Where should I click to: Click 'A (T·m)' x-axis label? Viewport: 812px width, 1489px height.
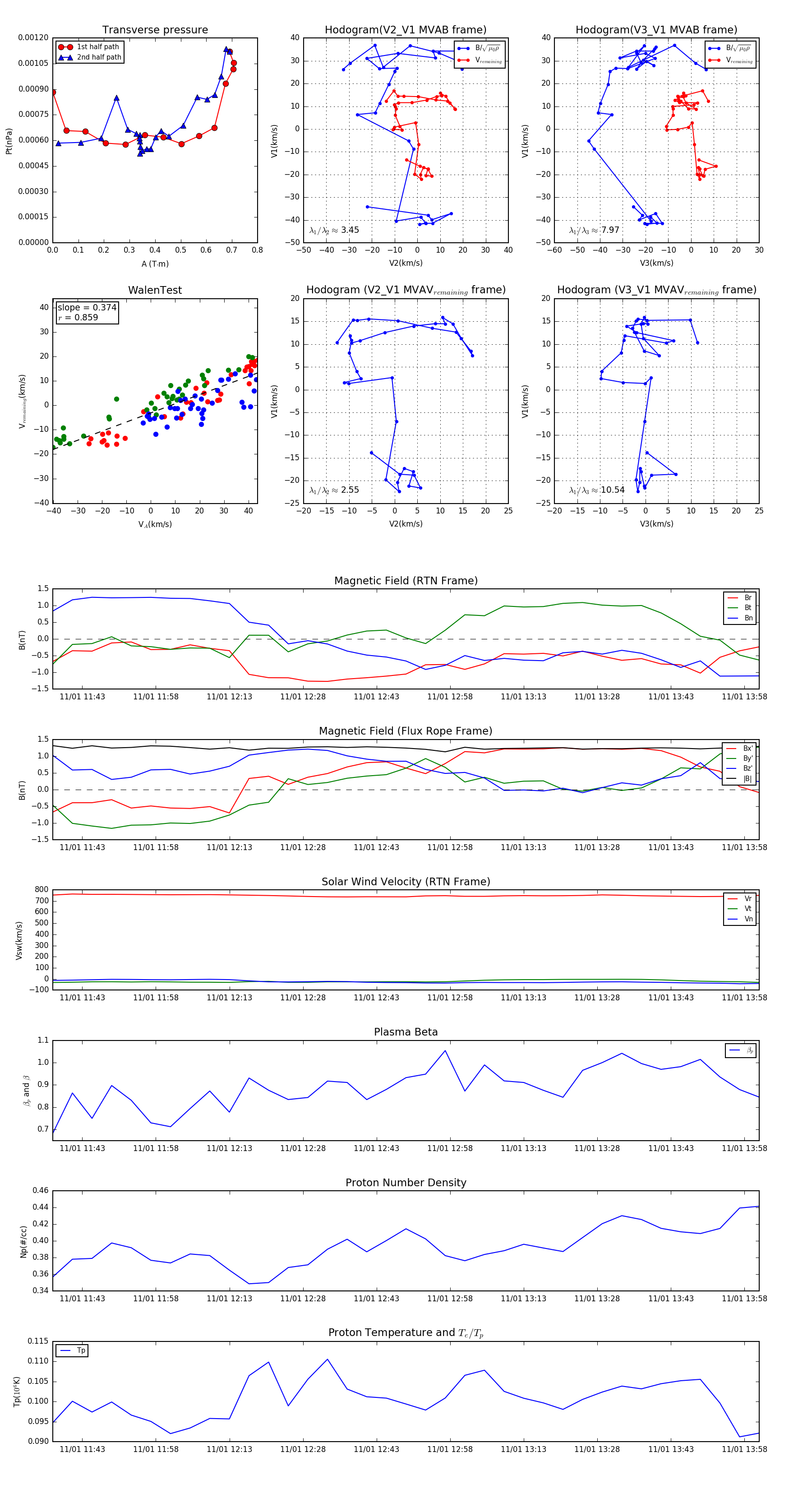pos(155,264)
